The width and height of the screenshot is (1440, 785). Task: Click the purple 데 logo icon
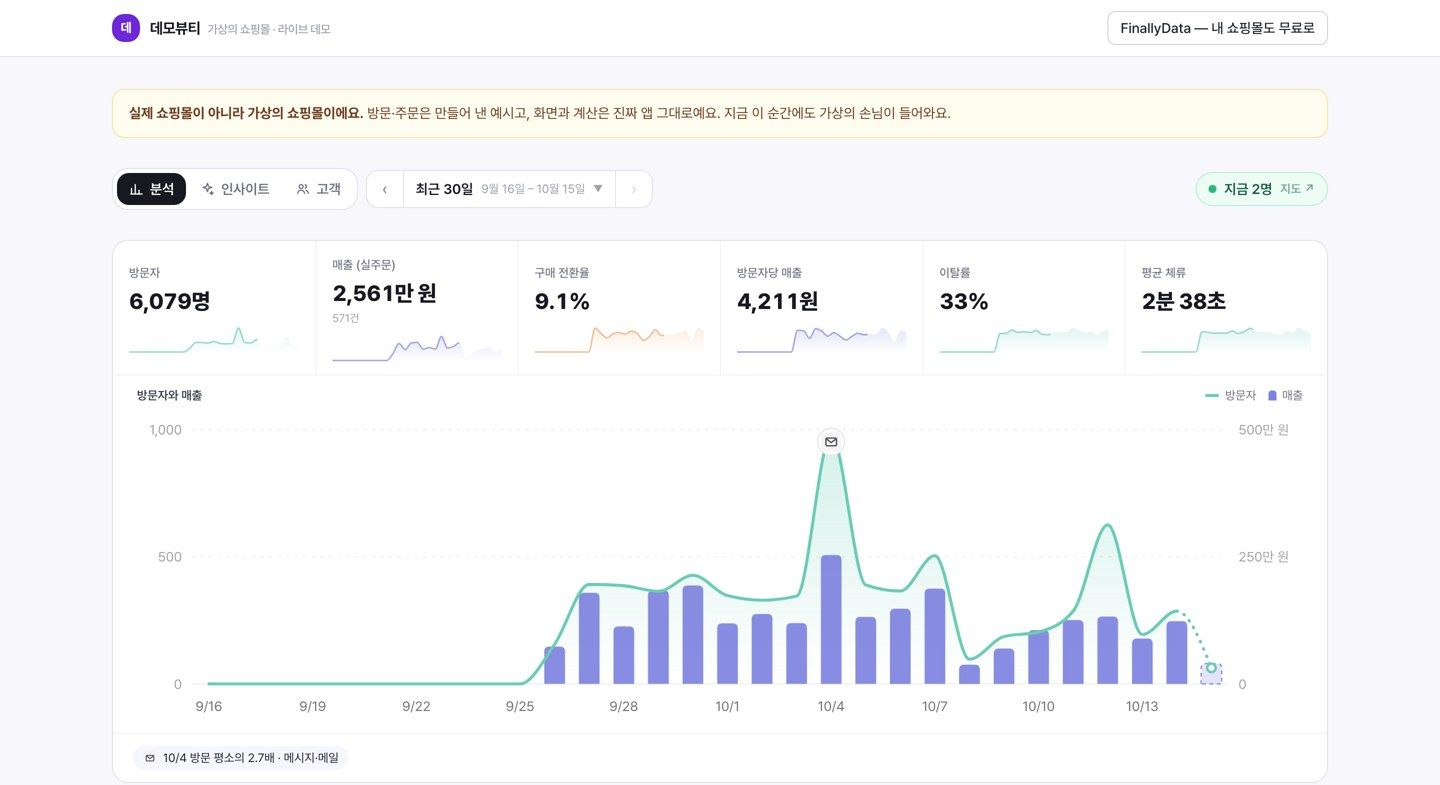point(126,28)
